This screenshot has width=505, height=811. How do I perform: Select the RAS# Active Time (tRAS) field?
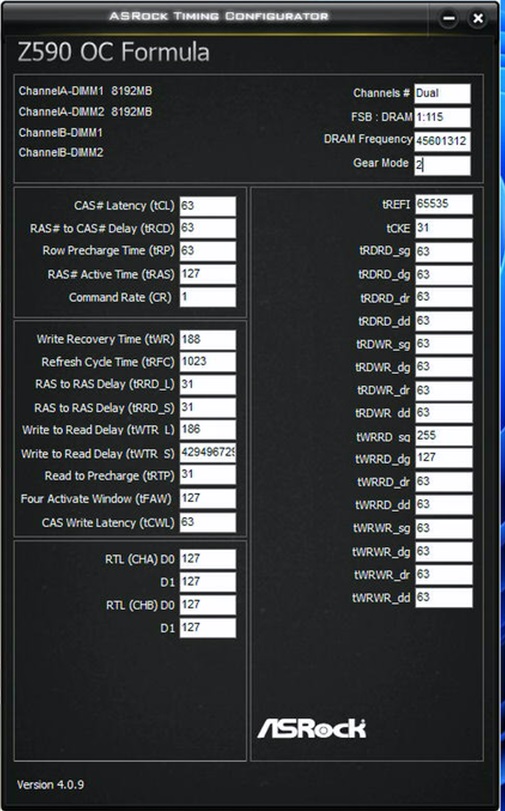[207, 274]
